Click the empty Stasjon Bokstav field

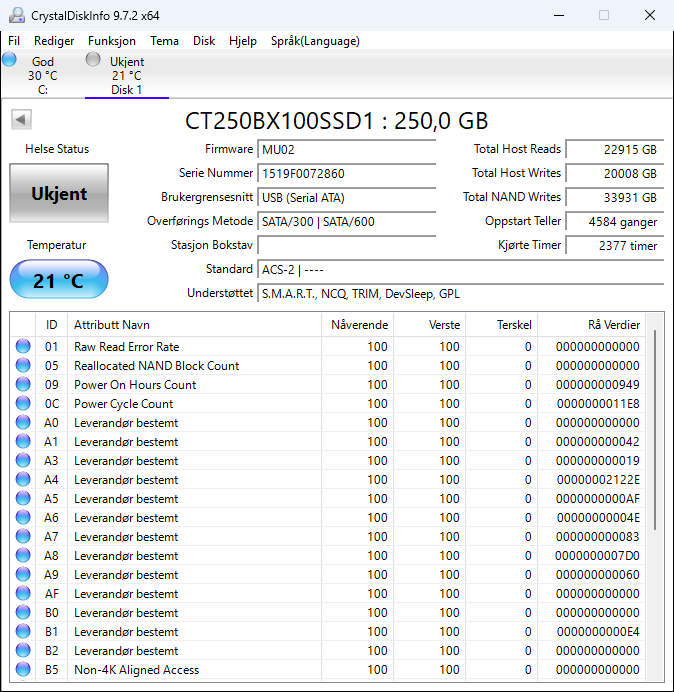pyautogui.click(x=346, y=245)
